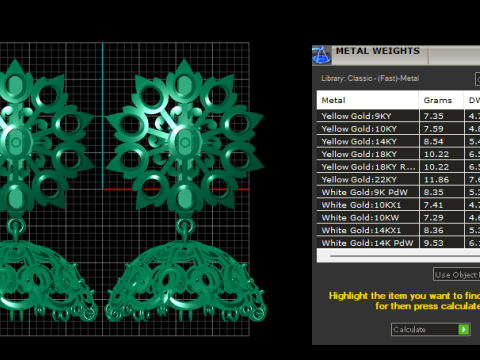
Task: Select the White Gold:10KX1 row
Action: pos(398,205)
